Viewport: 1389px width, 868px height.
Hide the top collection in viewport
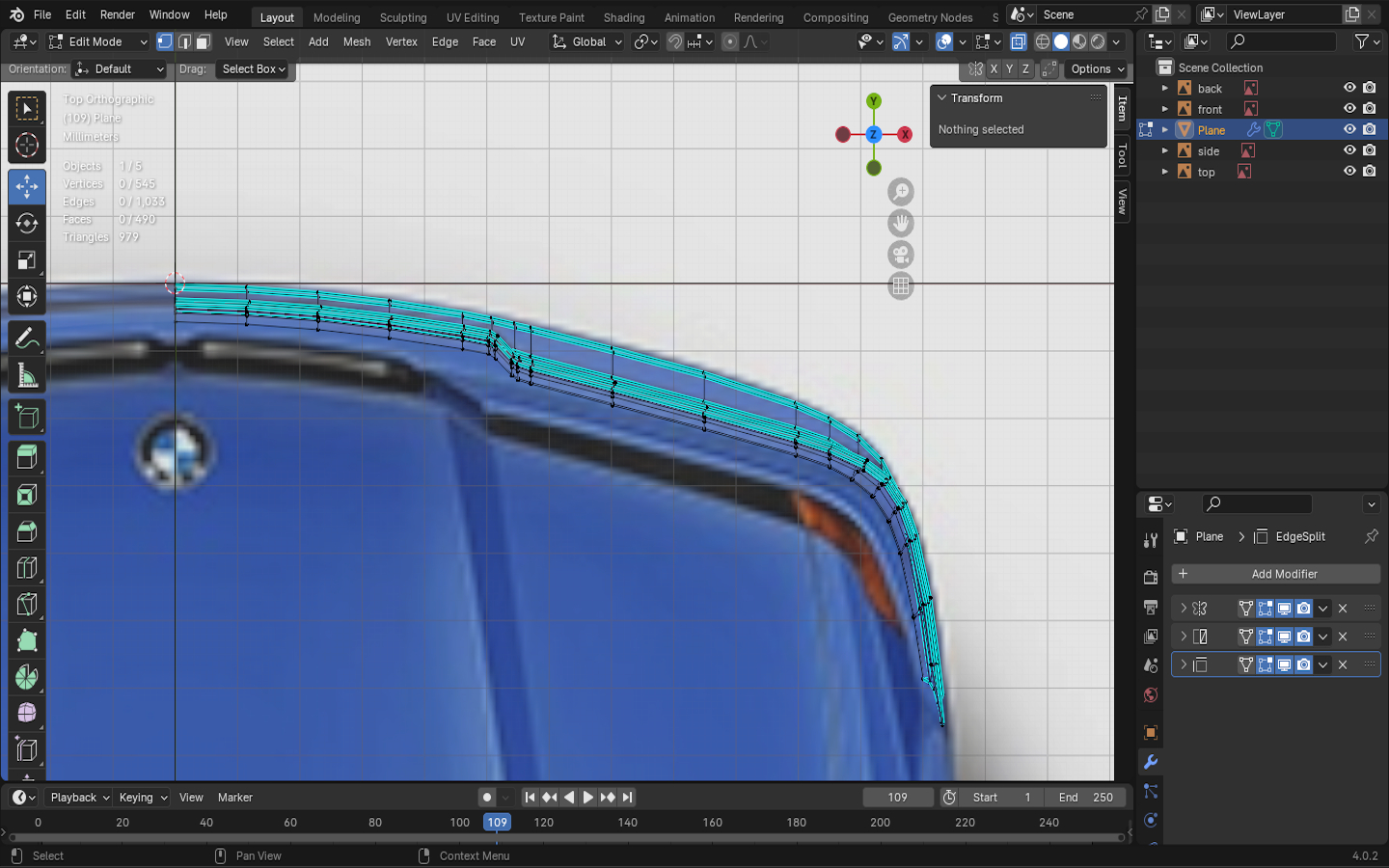[1349, 172]
